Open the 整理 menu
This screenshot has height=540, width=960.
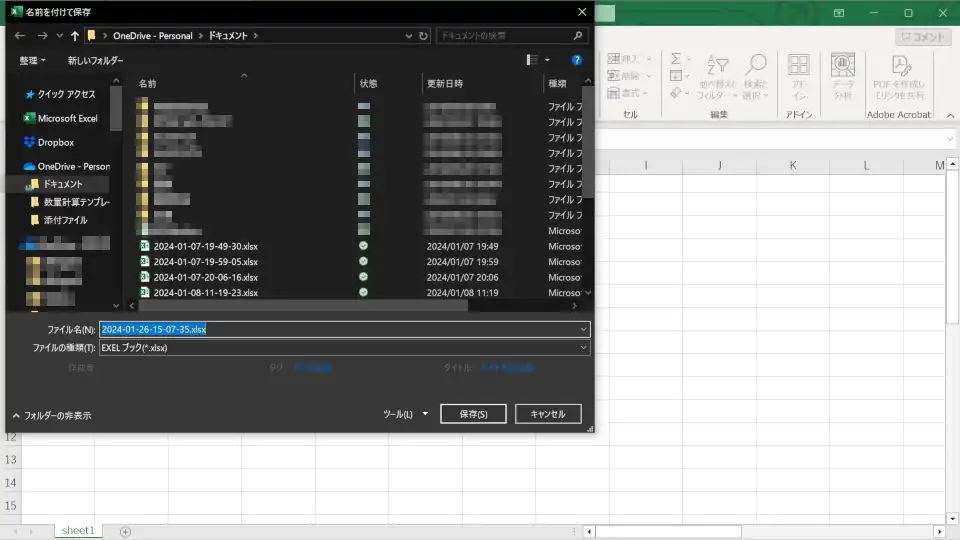[32, 60]
